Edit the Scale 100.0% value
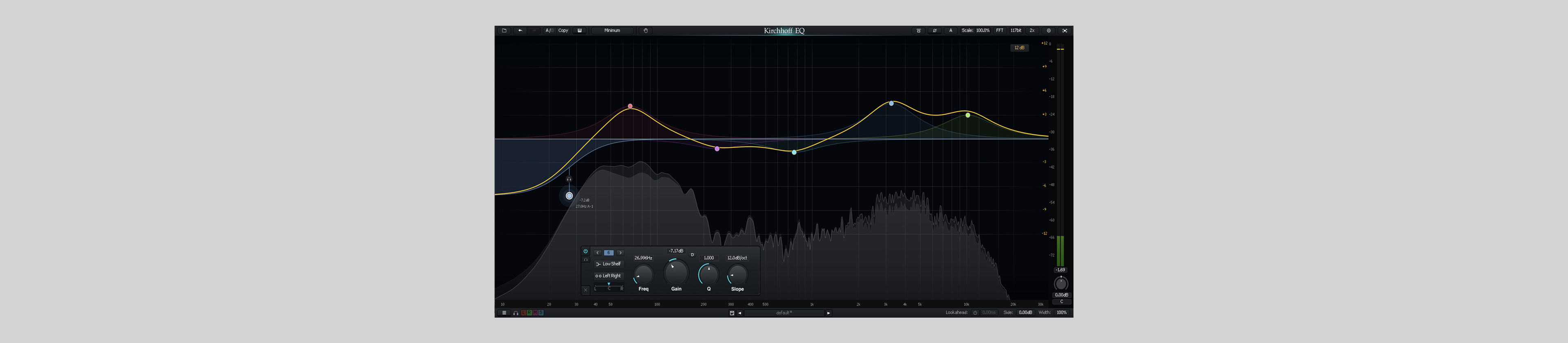The image size is (1568, 343). 982,30
